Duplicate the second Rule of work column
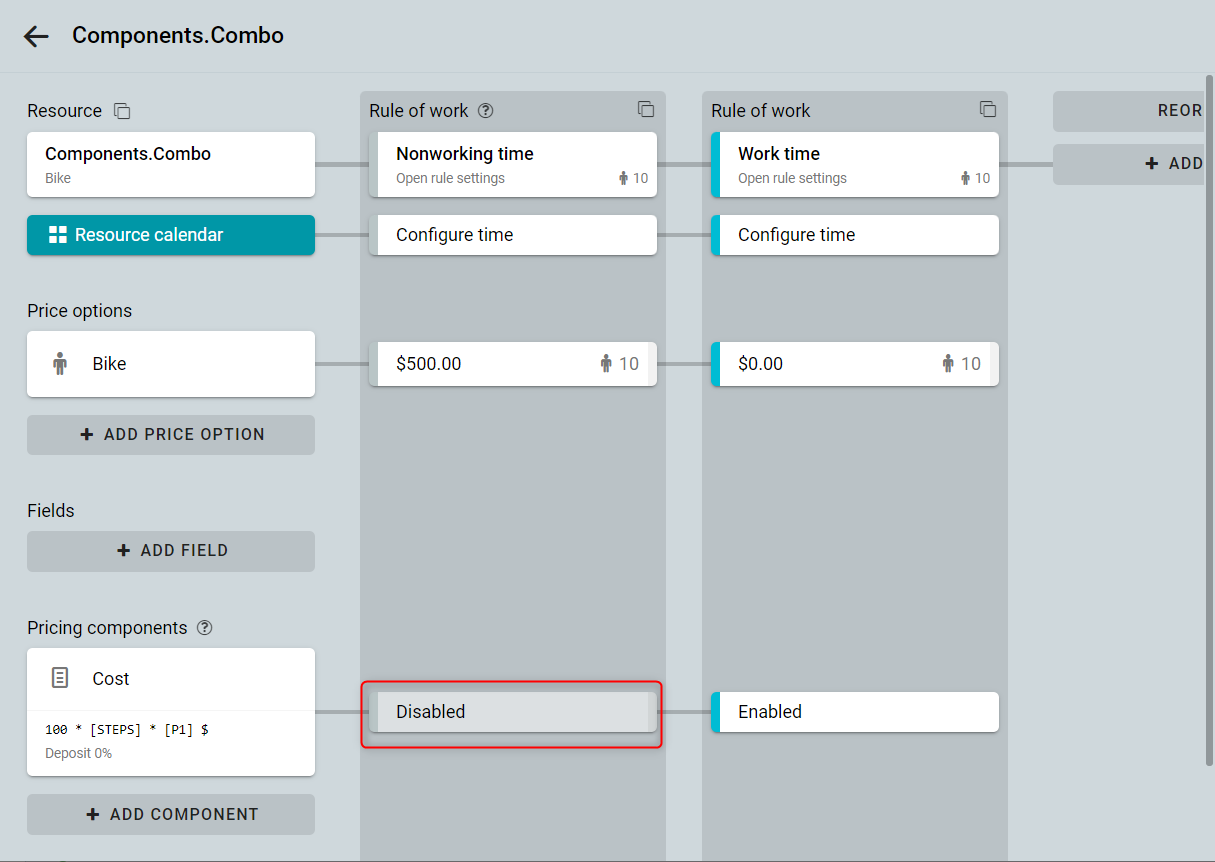 click(988, 109)
